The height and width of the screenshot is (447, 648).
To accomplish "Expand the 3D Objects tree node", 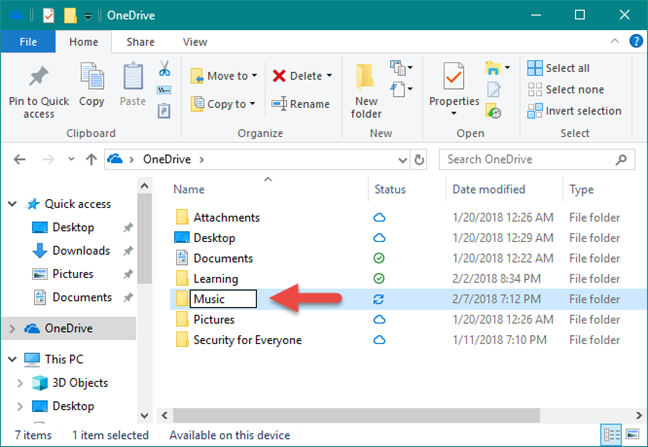I will point(19,383).
